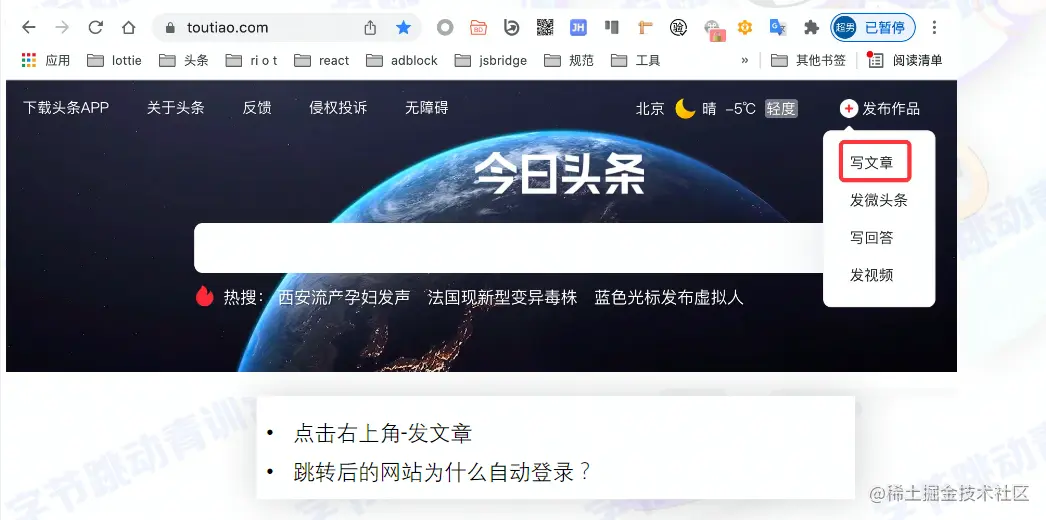Open hot search 蓝色光标发布虚拟人
The image size is (1046, 520).
click(x=669, y=297)
